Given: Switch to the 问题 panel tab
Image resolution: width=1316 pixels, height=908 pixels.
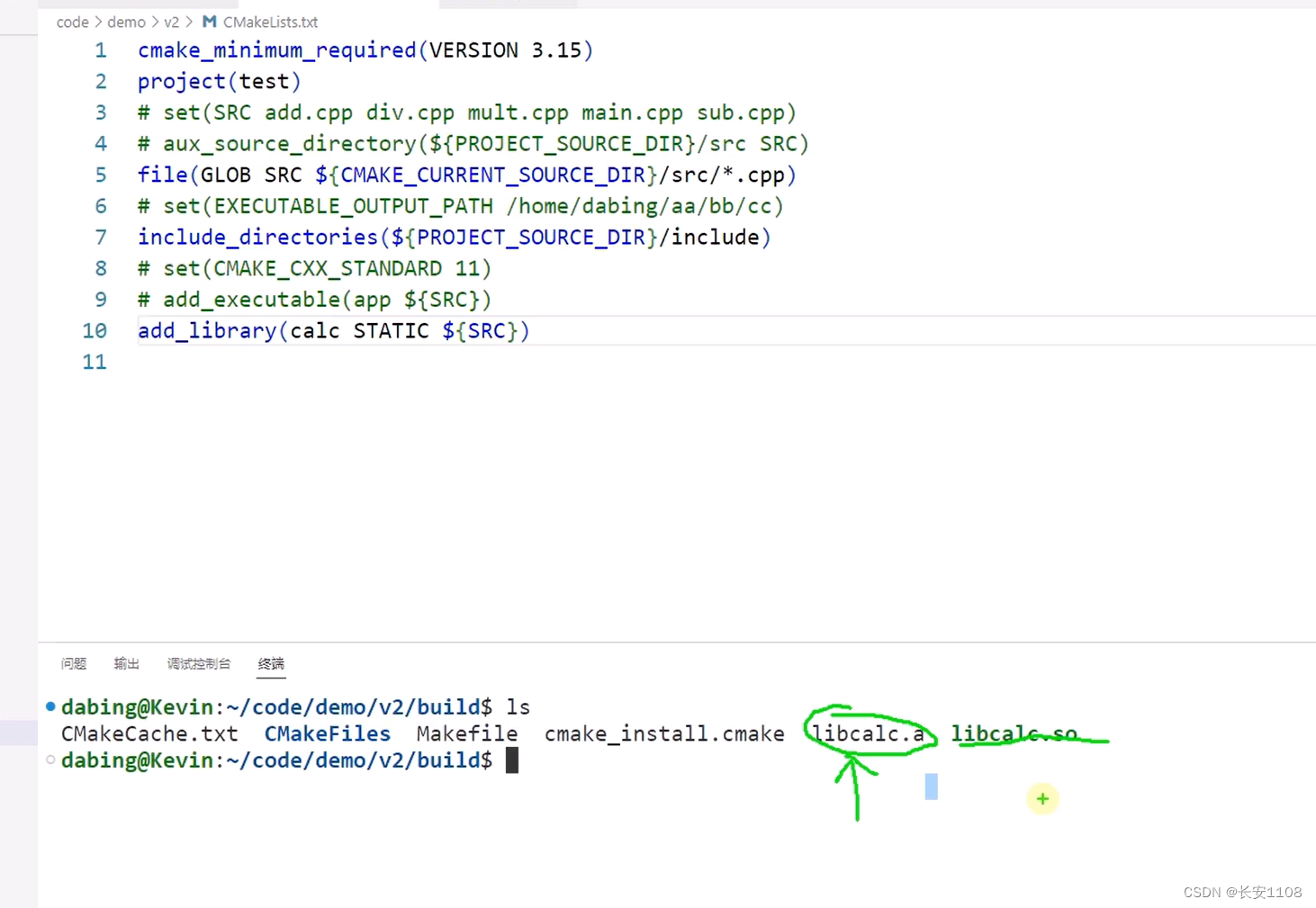Looking at the screenshot, I should pos(74,664).
